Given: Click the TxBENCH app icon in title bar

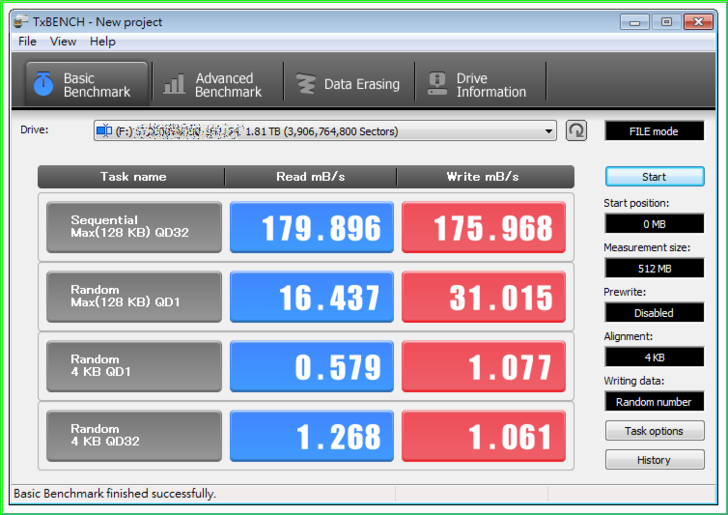Looking at the screenshot, I should click(x=21, y=22).
